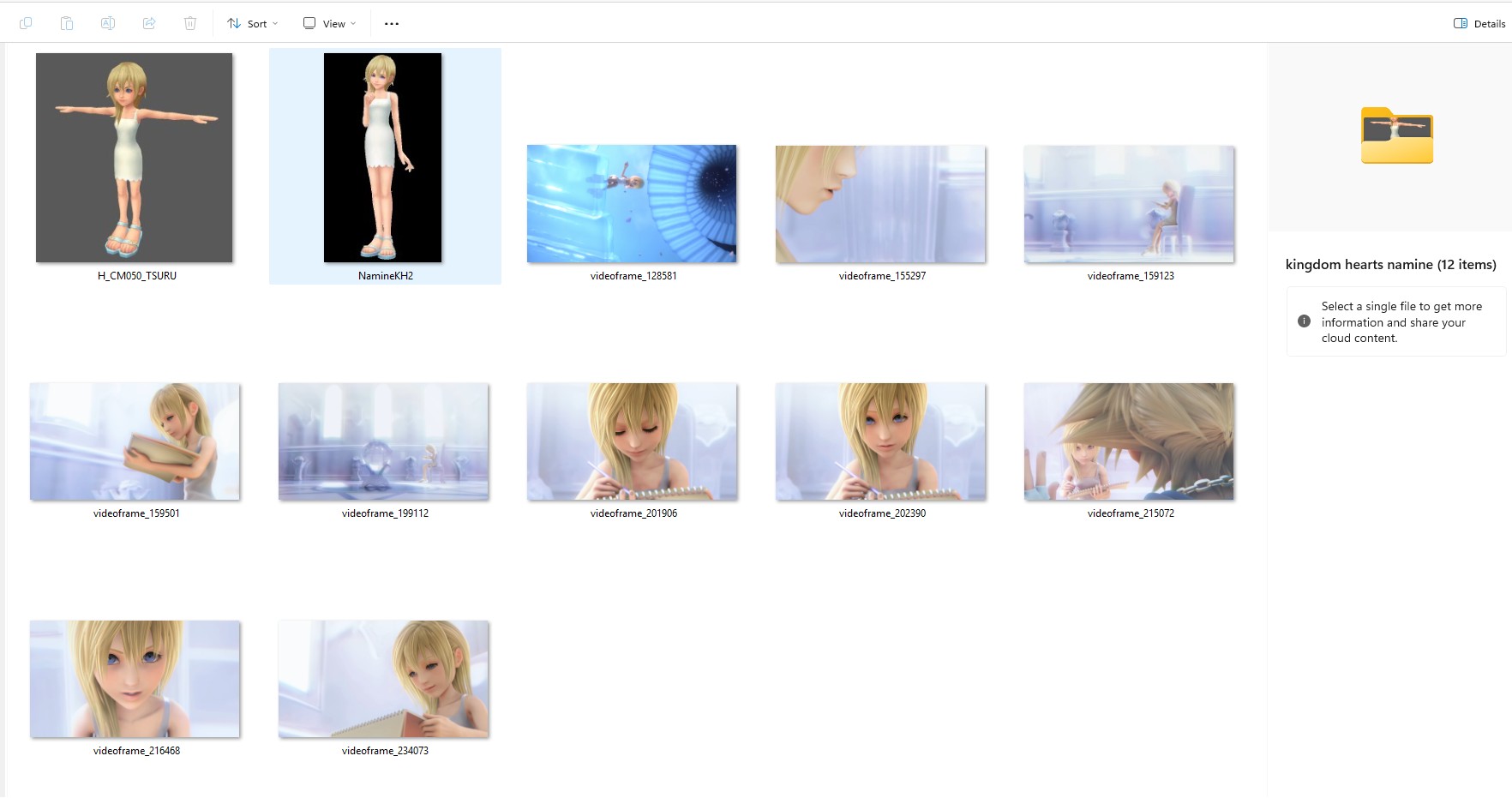This screenshot has height=798, width=1512.
Task: Click the file name H_CM050_TSURU
Action: pyautogui.click(x=137, y=276)
